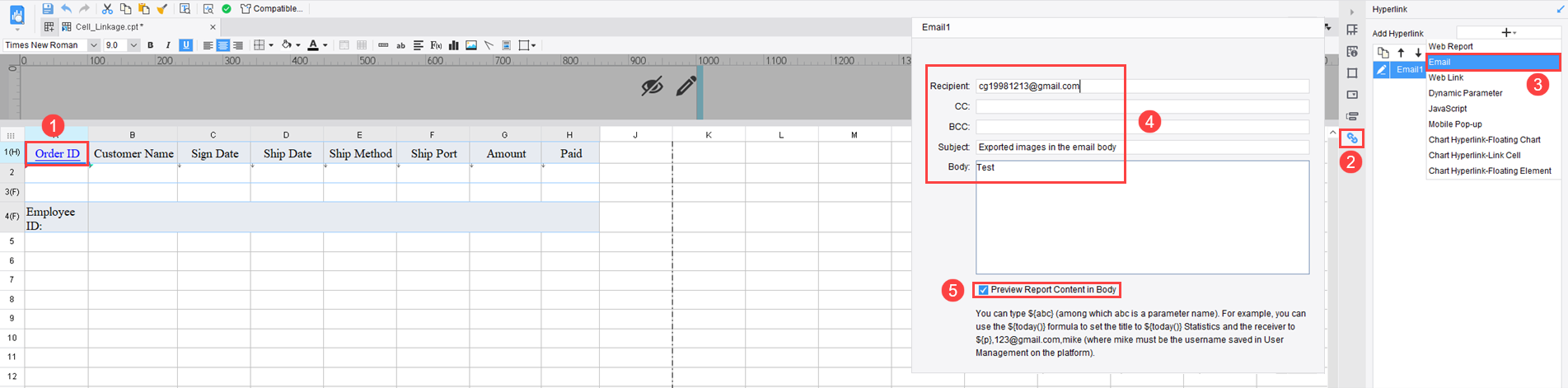Screen dimensions: 1568x388
Task: Add a new template with the grid-plus icon
Action: pos(49,26)
